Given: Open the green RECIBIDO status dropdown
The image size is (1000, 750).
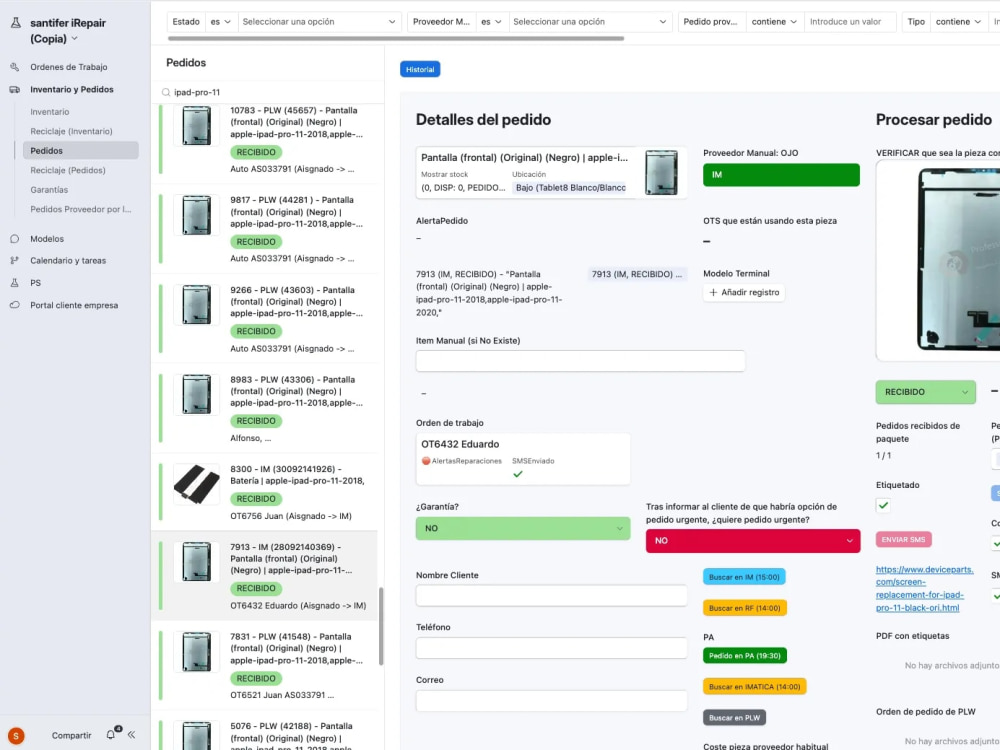Looking at the screenshot, I should point(925,392).
